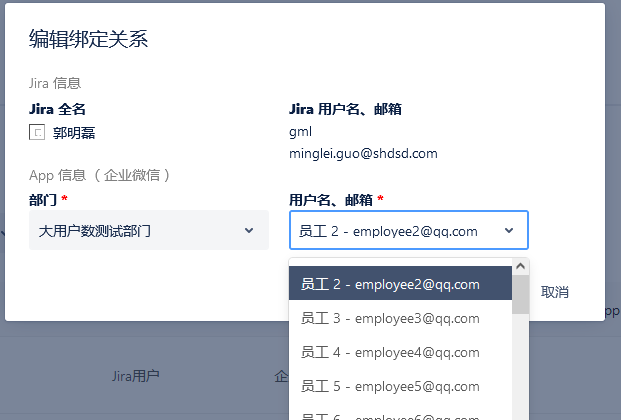
Task: Click the avatar icon next to 郭明磊
Action: [38, 132]
